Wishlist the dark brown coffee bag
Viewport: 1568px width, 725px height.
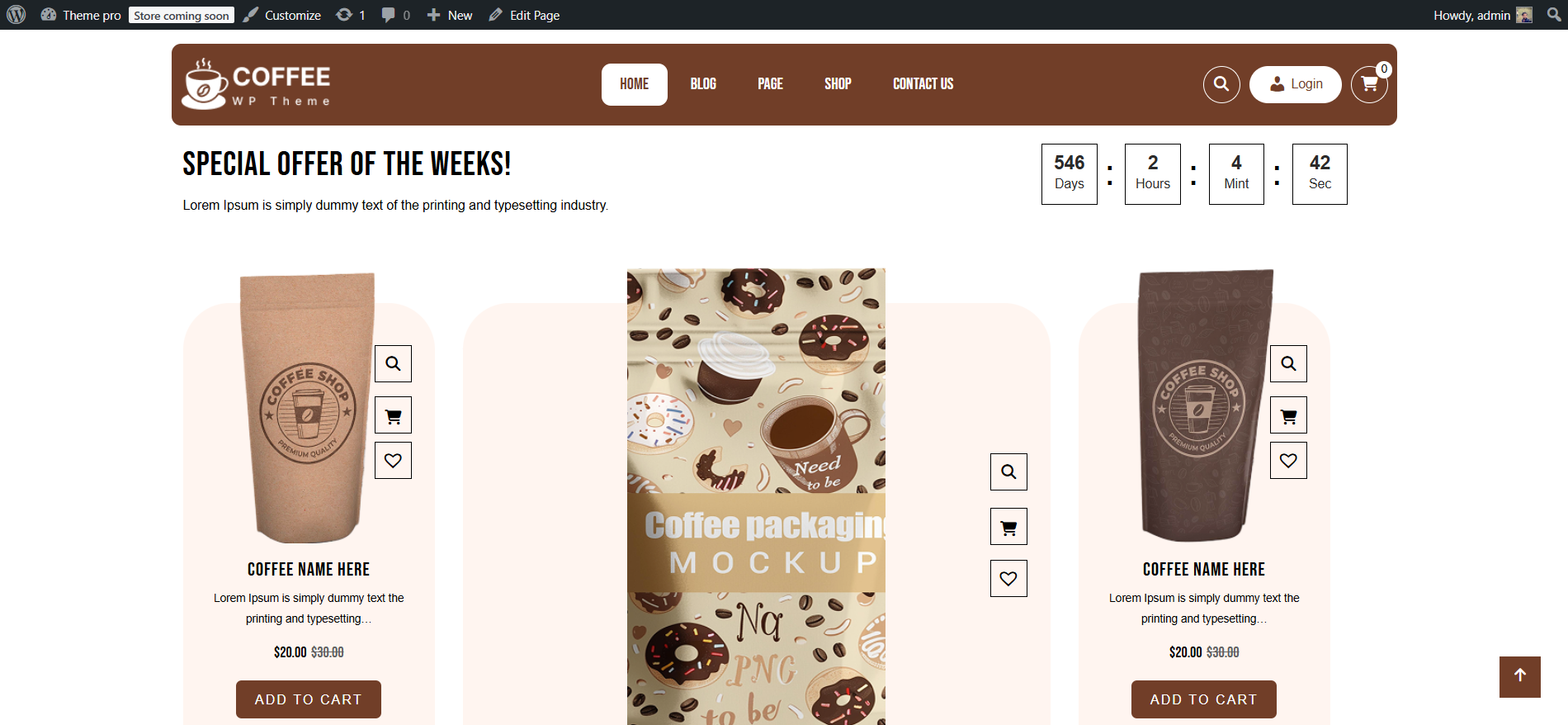[1288, 461]
